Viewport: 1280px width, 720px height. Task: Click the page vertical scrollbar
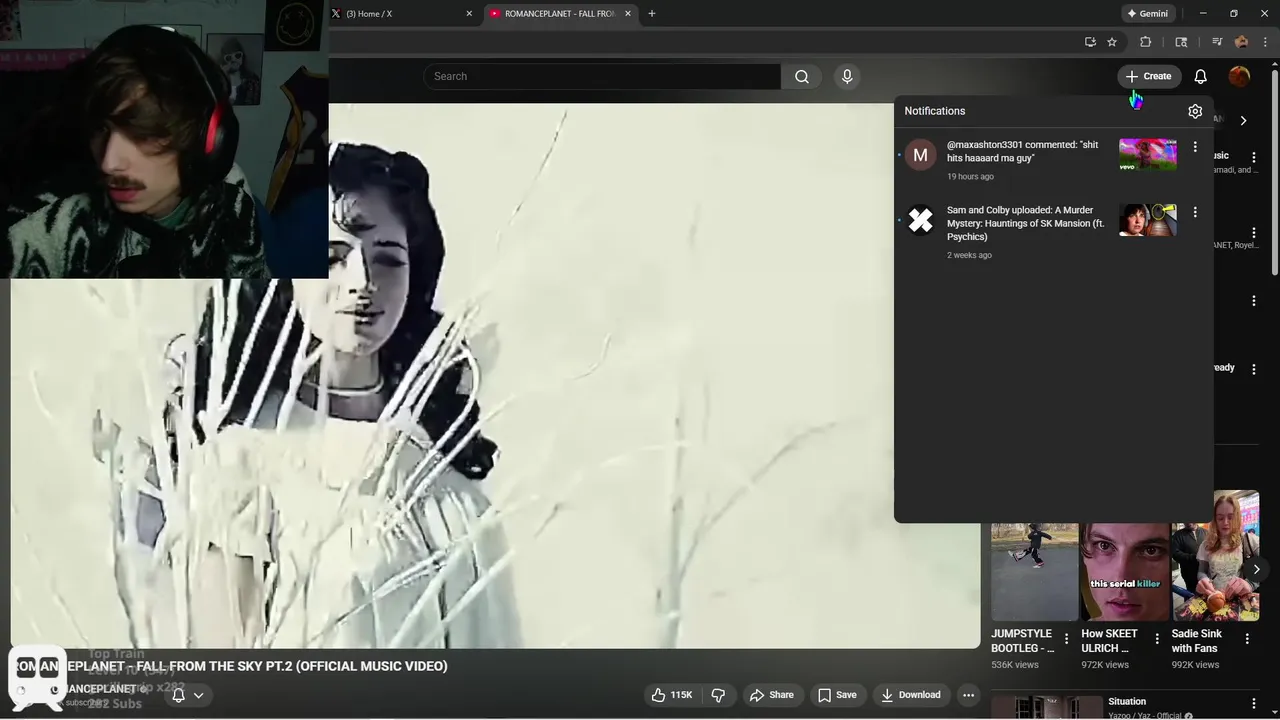coord(1274,172)
